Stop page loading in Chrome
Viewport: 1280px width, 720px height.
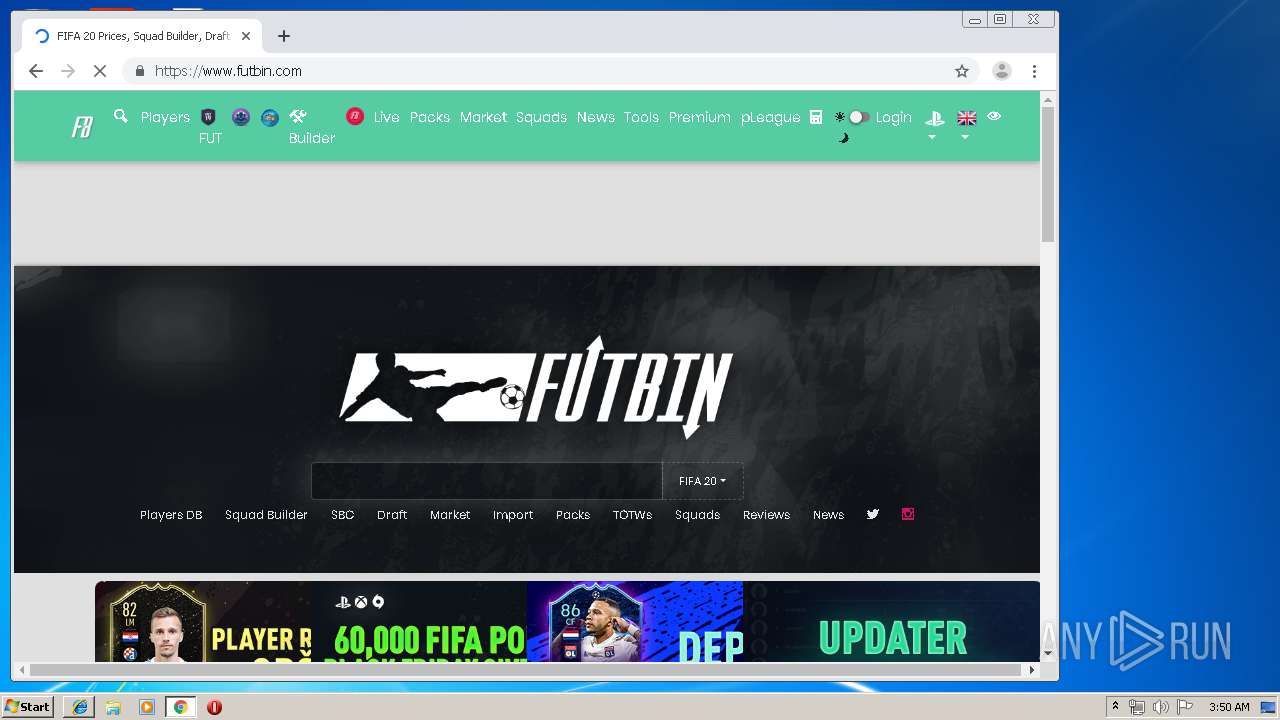click(x=100, y=71)
